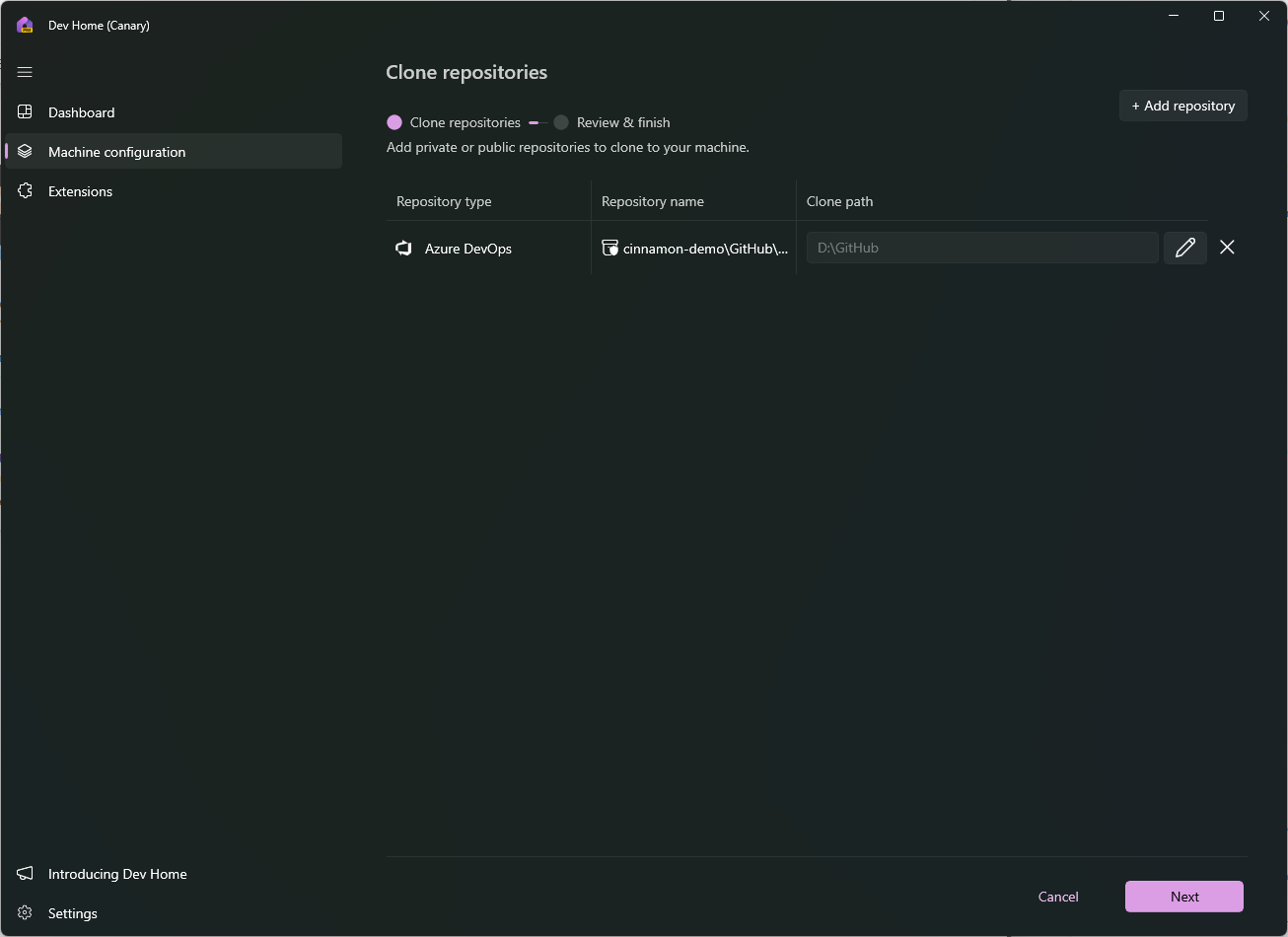Select Machine configuration in sidebar
Viewport: 1288px width, 937px height.
[116, 152]
